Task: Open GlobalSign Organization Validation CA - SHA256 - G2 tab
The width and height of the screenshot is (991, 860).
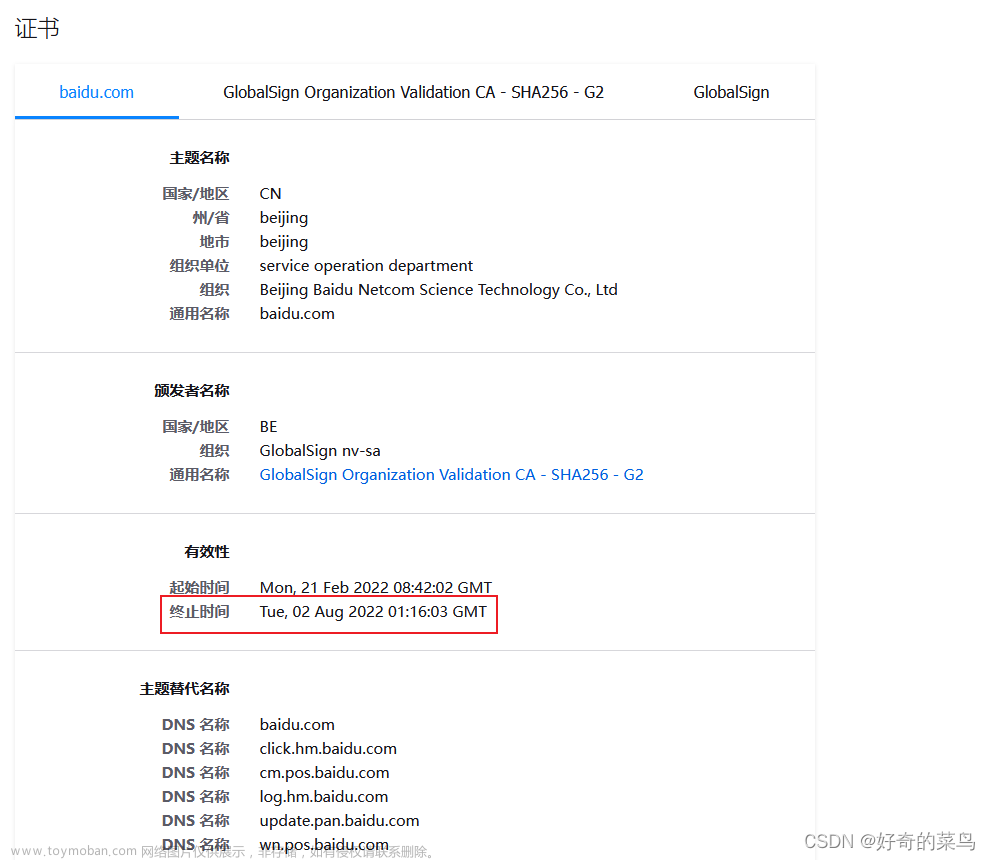Action: click(x=413, y=92)
